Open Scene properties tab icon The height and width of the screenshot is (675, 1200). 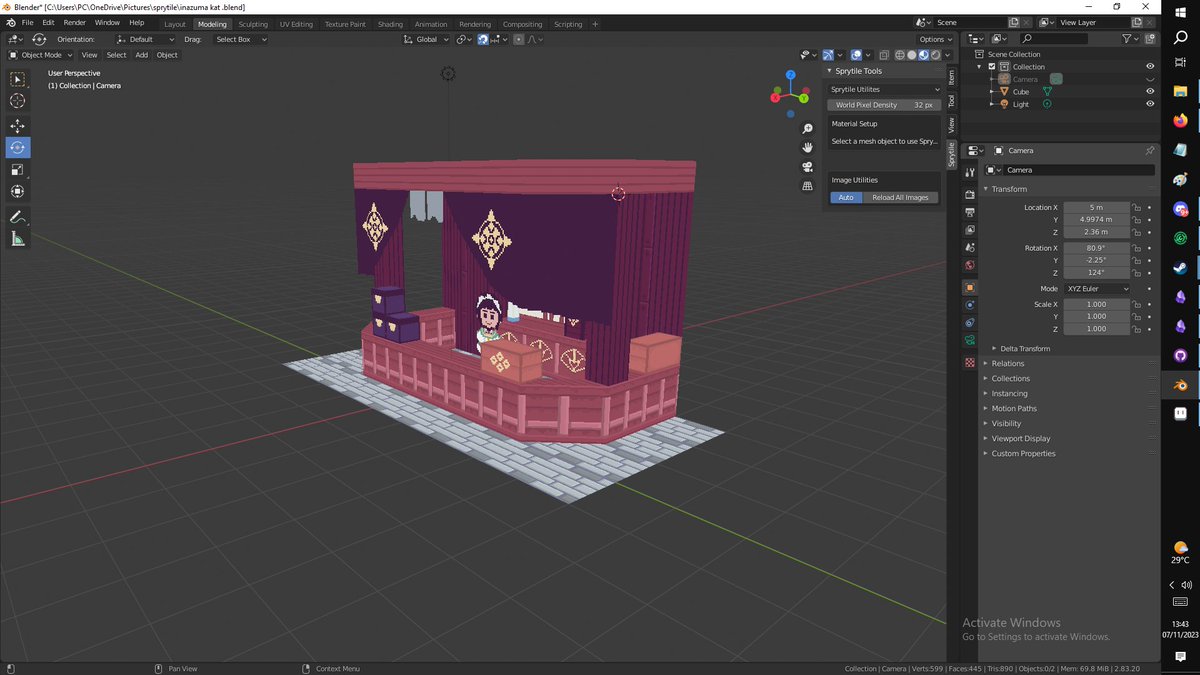969,247
